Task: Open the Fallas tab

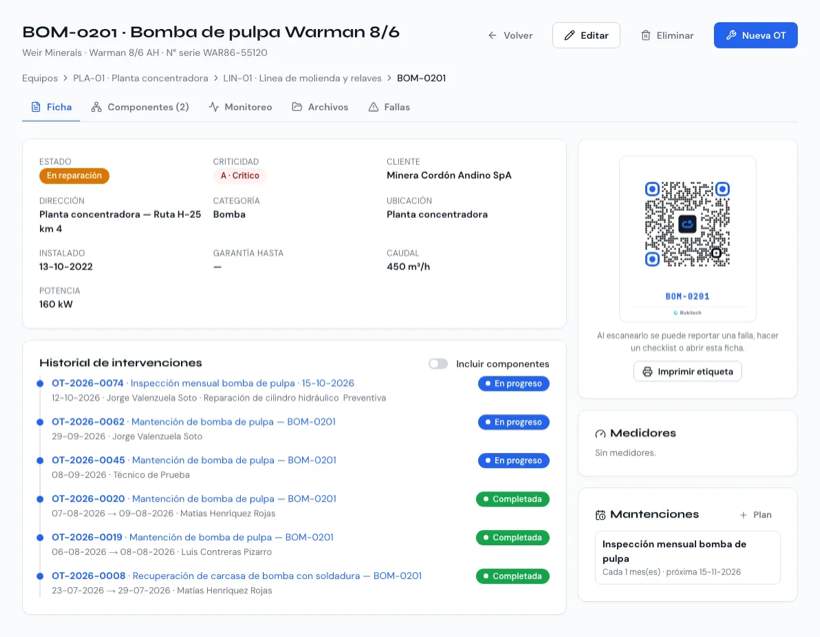Action: click(389, 107)
